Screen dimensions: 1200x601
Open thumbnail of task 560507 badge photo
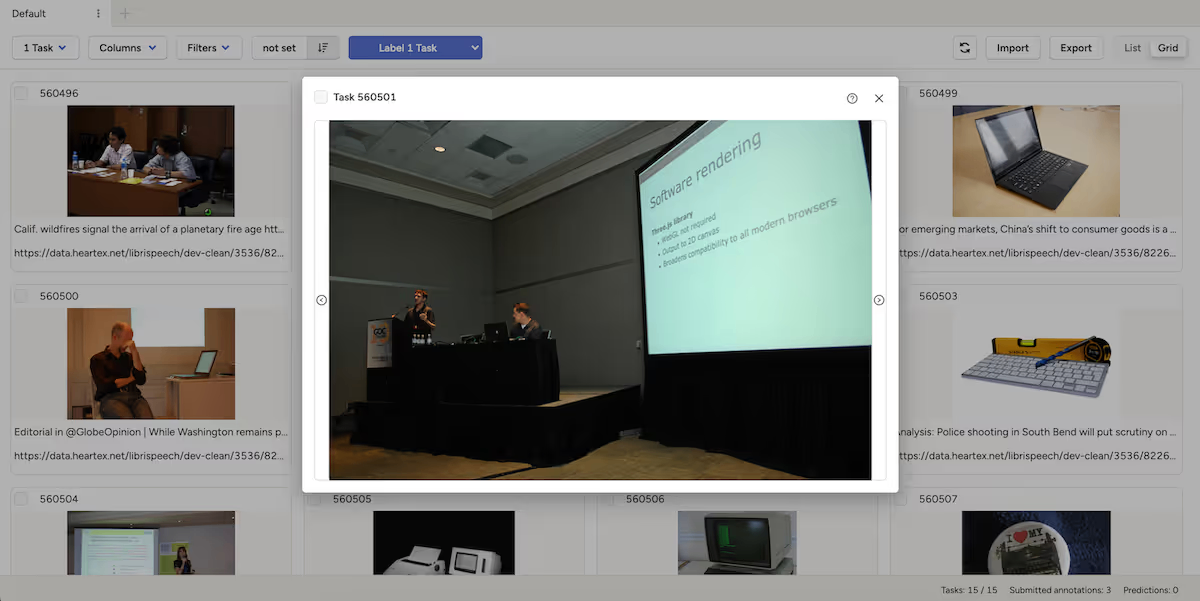coord(1036,543)
